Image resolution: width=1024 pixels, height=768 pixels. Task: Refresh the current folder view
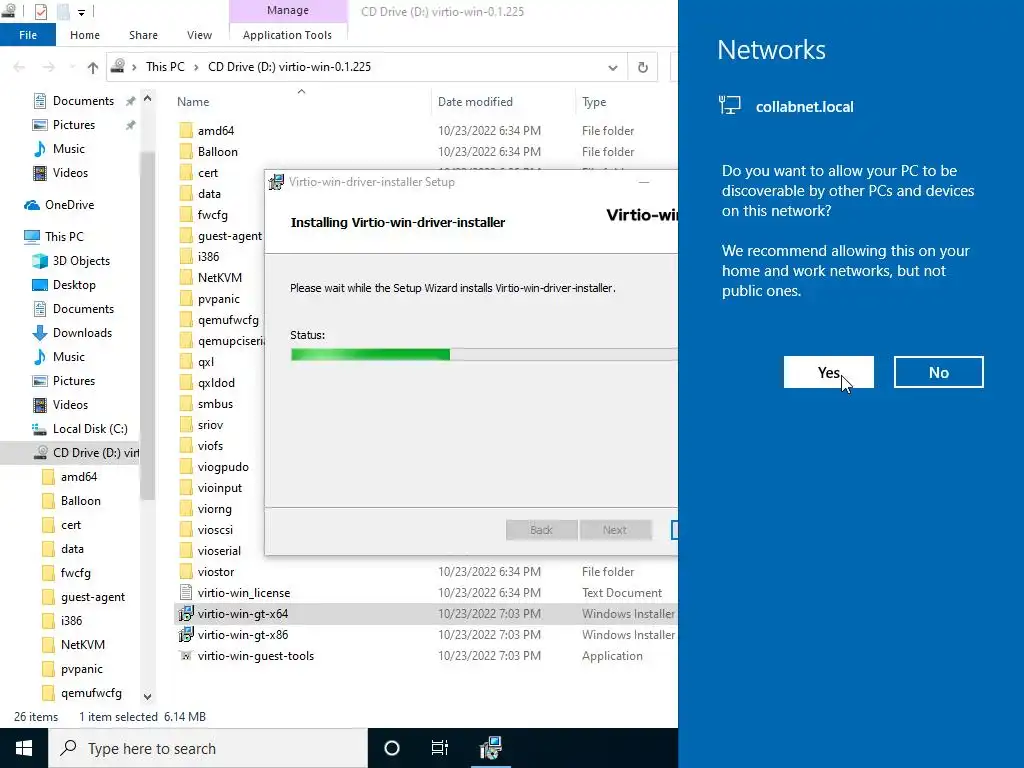643,67
